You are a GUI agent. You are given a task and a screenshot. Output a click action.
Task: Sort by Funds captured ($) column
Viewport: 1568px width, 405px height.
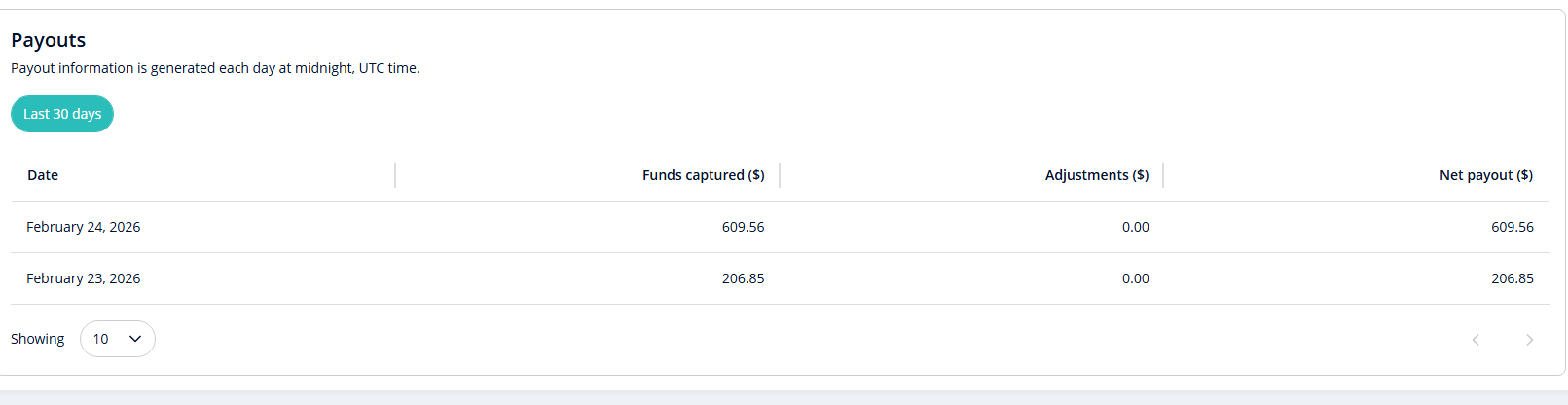pos(703,175)
